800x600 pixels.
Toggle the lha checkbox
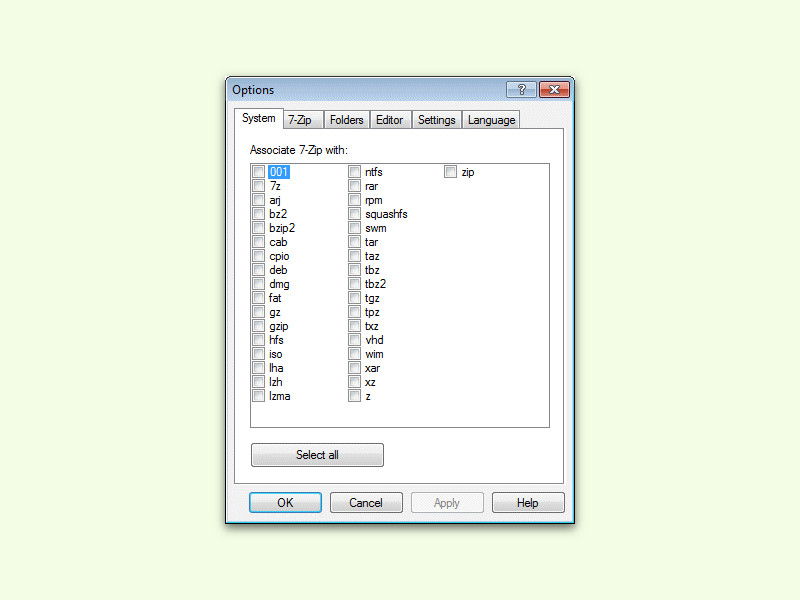coord(259,368)
